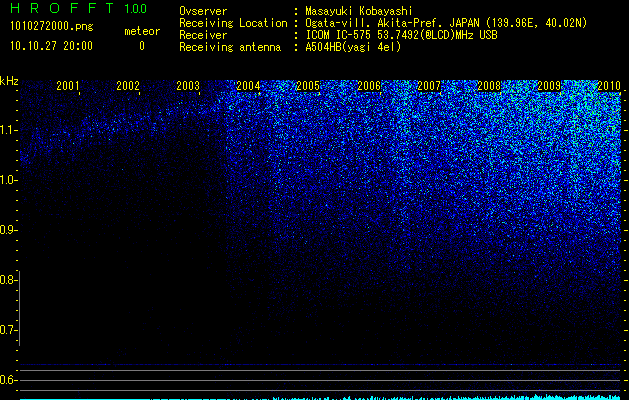Select the file name 1010272000.png
The height and width of the screenshot is (400, 629).
[x=52, y=26]
